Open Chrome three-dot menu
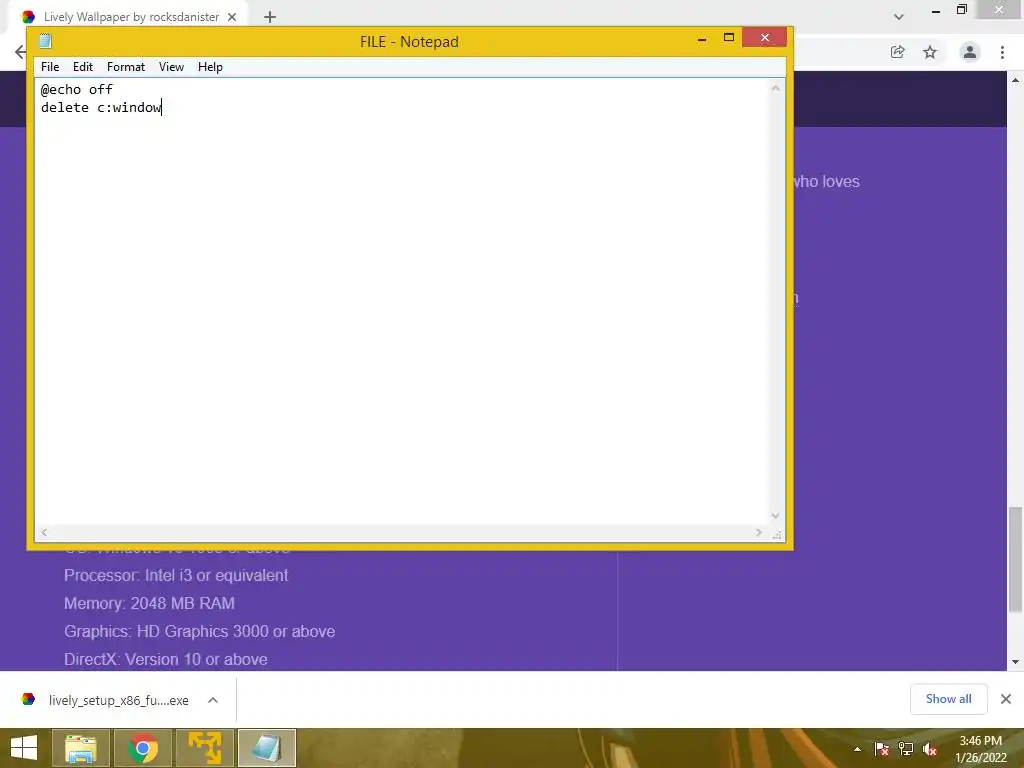Image resolution: width=1024 pixels, height=768 pixels. coord(1002,52)
